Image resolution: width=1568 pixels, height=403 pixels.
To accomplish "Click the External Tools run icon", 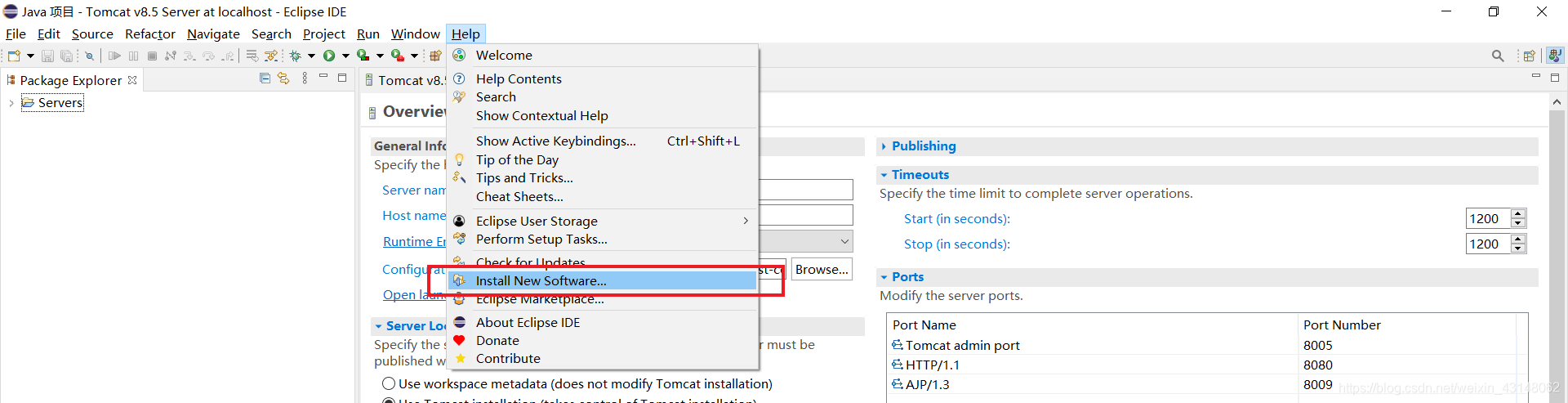I will coord(398,56).
